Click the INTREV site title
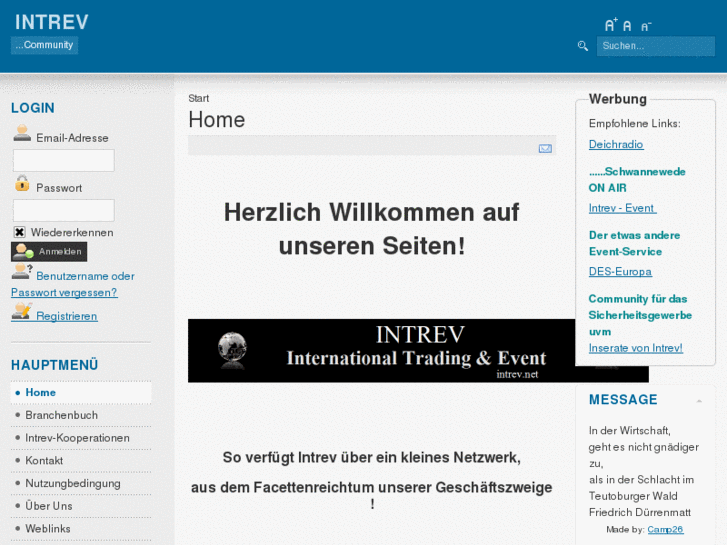Viewport: 727px width, 545px height. tap(51, 22)
